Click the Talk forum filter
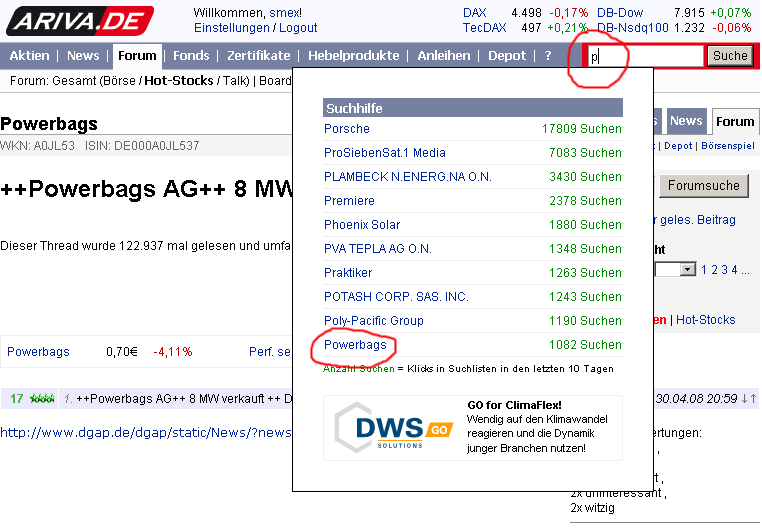The width and height of the screenshot is (762, 529). [235, 81]
